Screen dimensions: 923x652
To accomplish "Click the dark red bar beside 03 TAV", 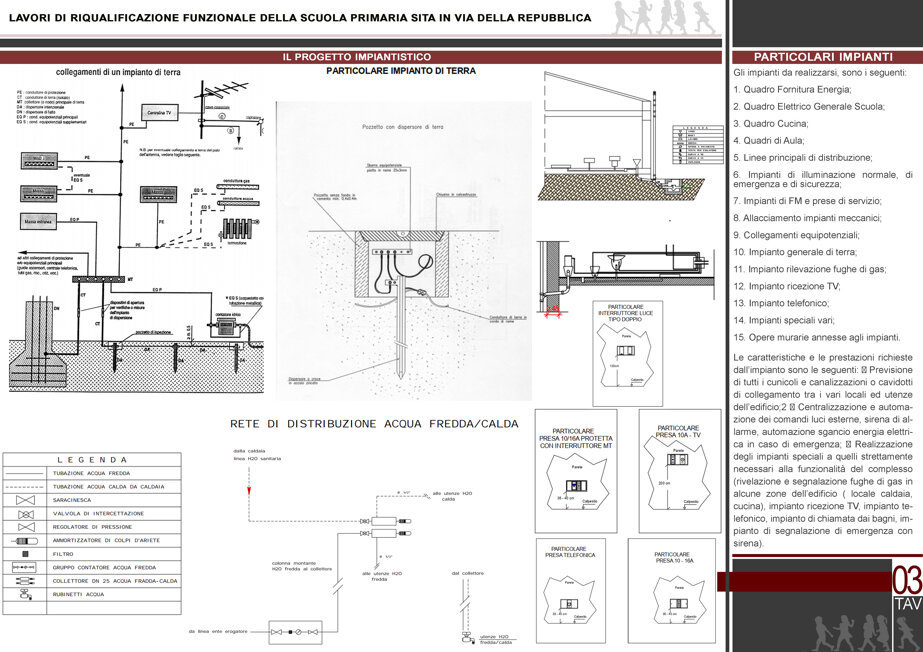I will (x=804, y=581).
